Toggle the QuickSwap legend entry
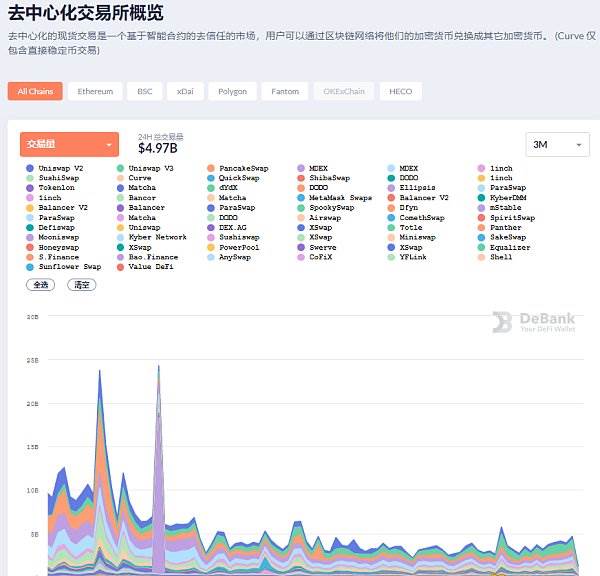 233,178
